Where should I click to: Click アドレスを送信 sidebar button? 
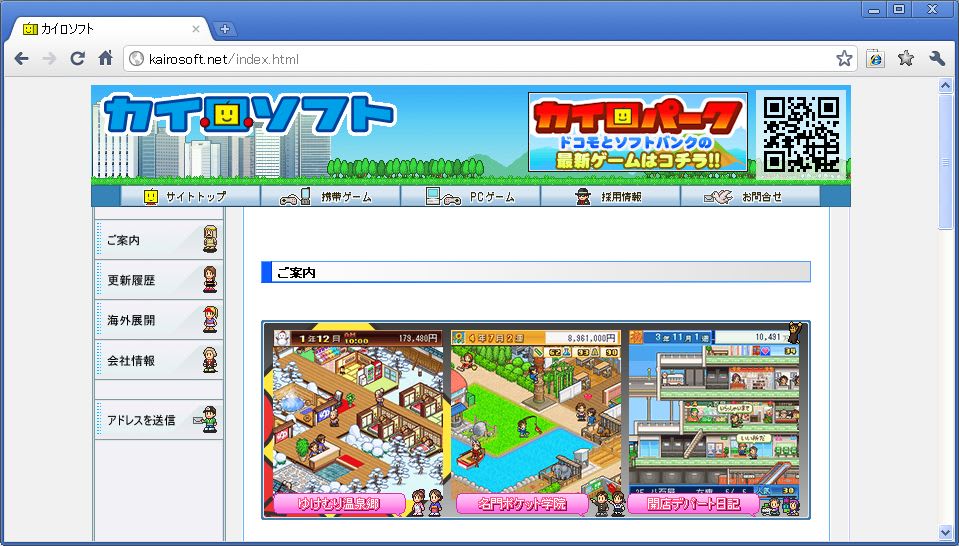click(158, 420)
